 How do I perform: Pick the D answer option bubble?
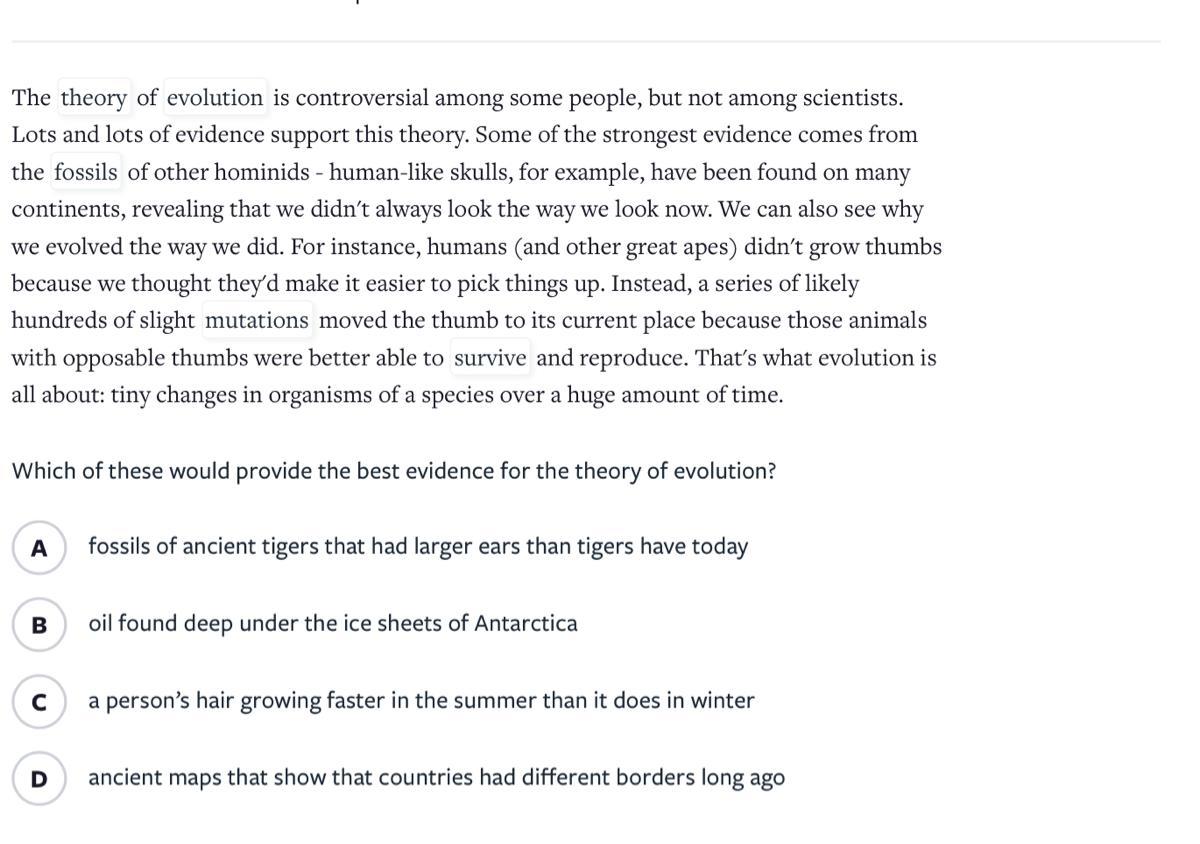(x=39, y=779)
